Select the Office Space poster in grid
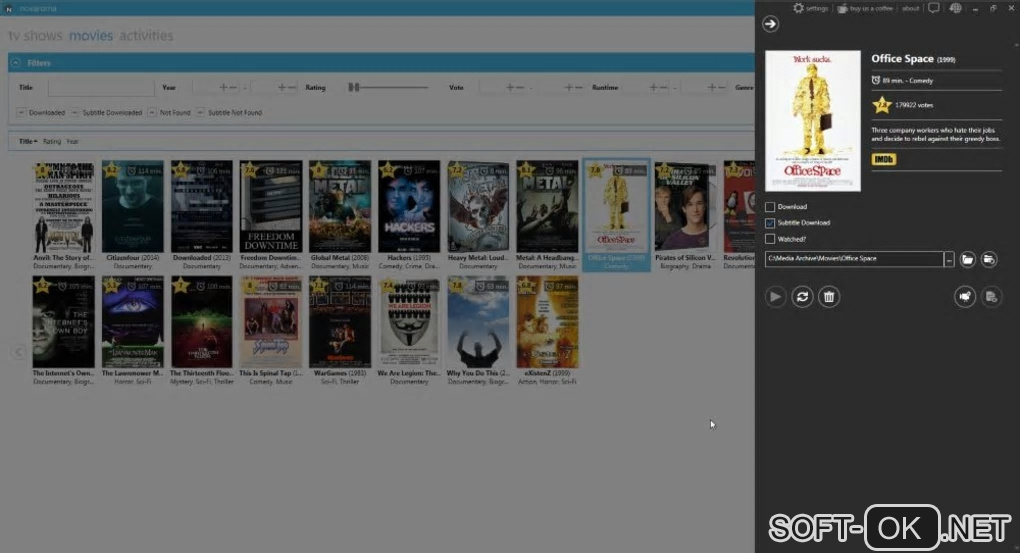The image size is (1020, 553). click(616, 207)
